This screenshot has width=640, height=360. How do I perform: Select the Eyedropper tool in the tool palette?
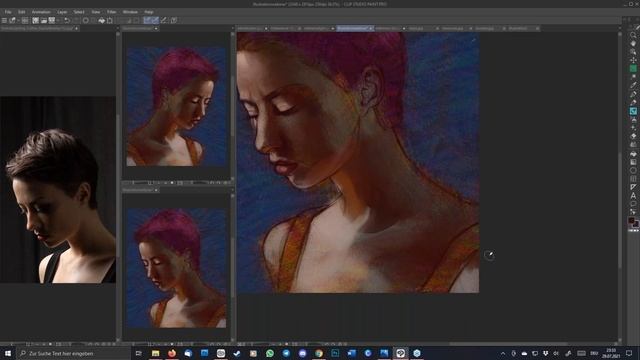[633, 85]
